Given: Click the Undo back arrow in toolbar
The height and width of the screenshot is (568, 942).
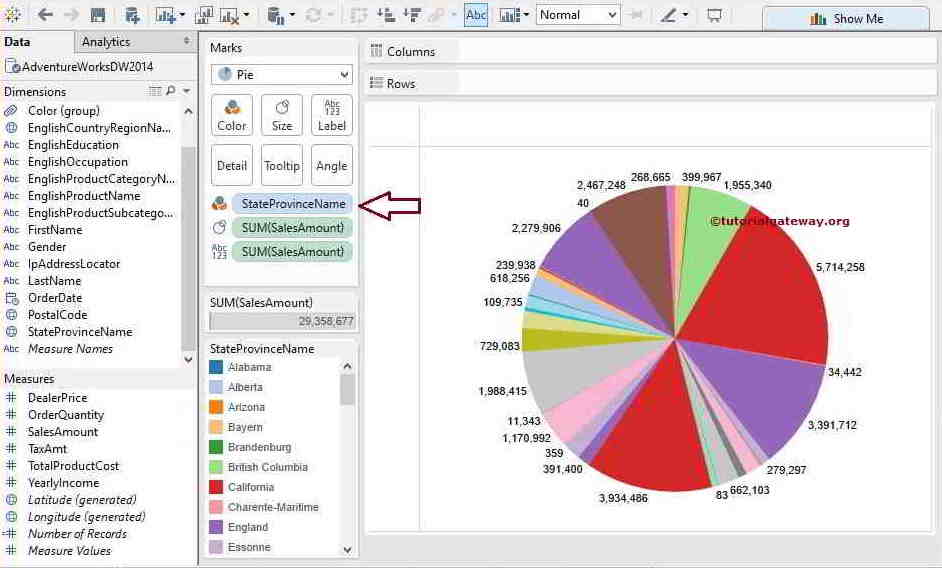Looking at the screenshot, I should coord(45,15).
